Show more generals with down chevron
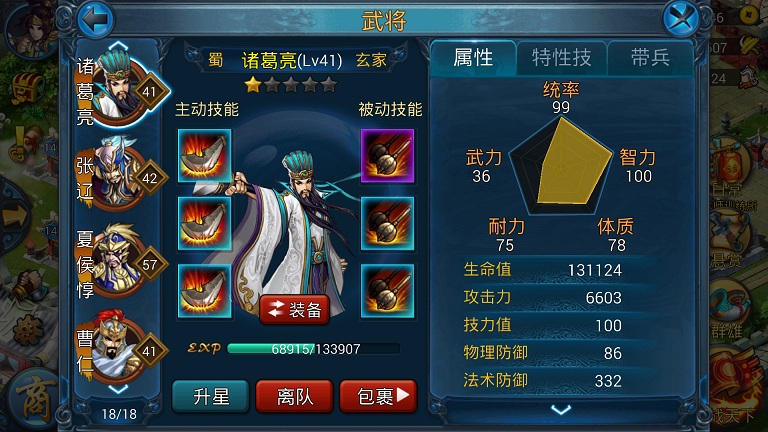Viewport: 768px width, 432px height. point(118,389)
